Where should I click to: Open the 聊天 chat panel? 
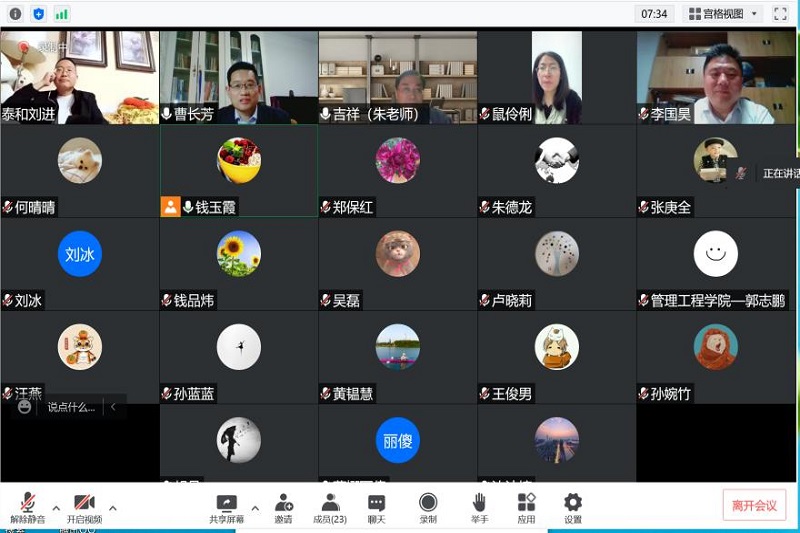pyautogui.click(x=376, y=506)
